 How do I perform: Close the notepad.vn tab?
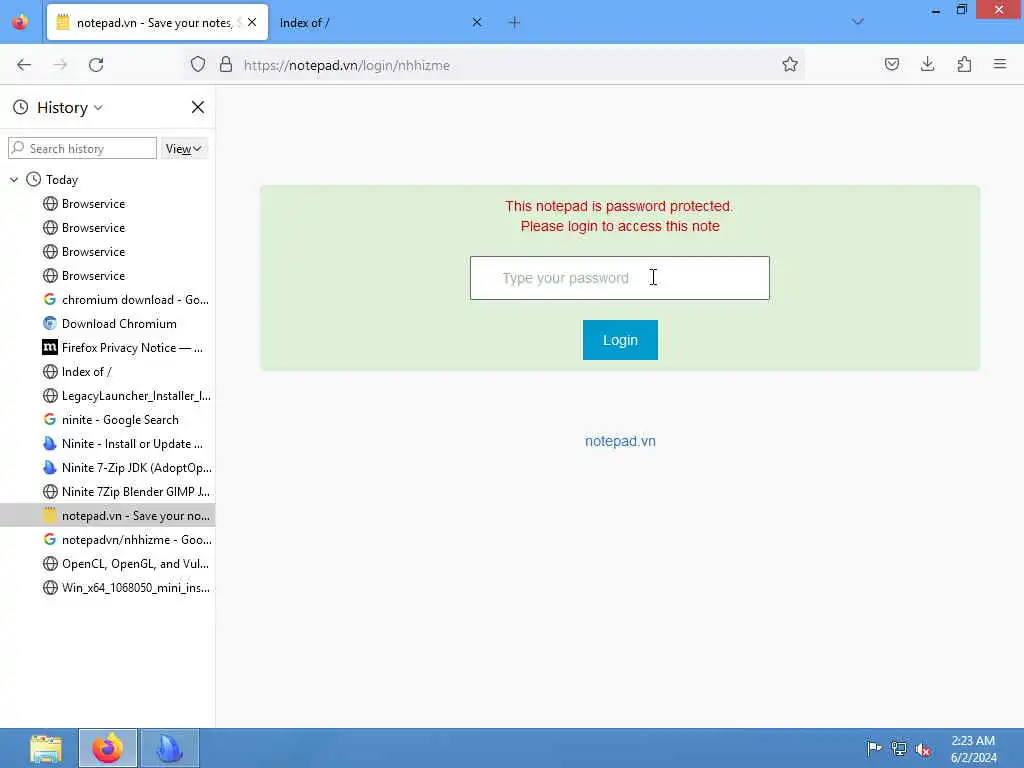252,22
